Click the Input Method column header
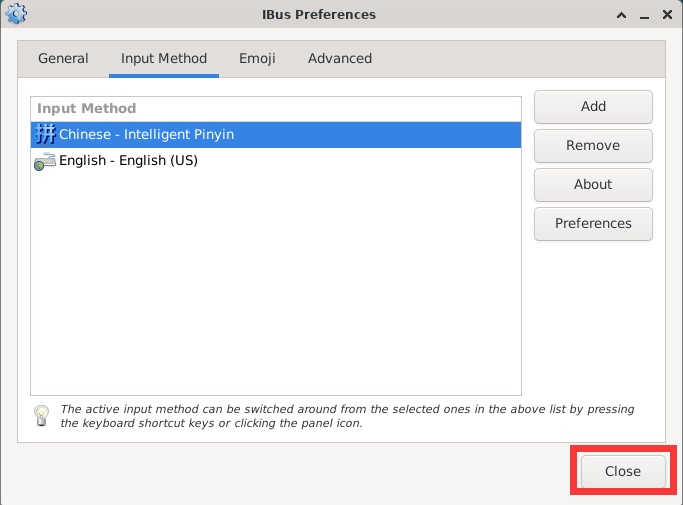This screenshot has width=683, height=505. (87, 108)
